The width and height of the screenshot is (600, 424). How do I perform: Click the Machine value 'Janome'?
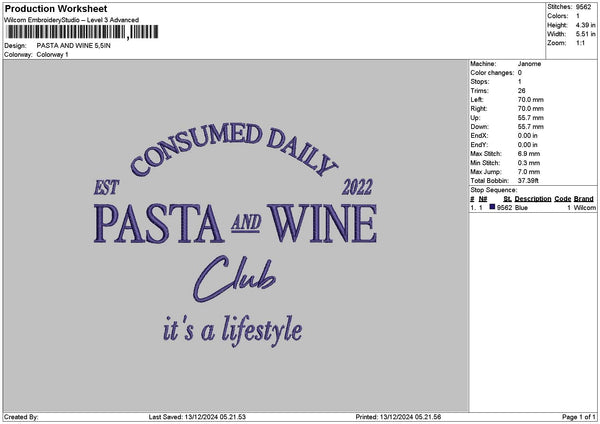(x=529, y=64)
